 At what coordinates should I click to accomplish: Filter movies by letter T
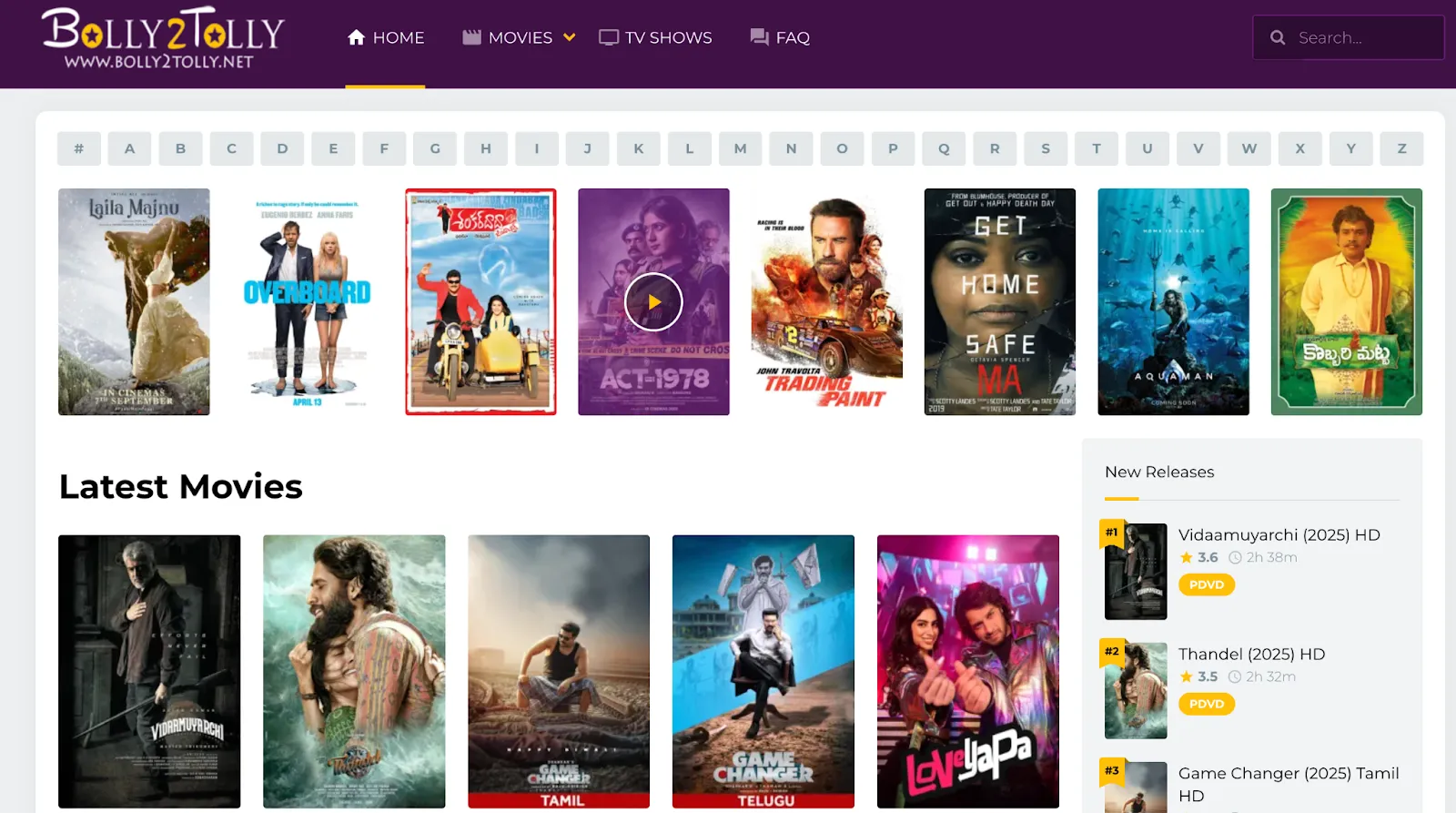[1097, 148]
